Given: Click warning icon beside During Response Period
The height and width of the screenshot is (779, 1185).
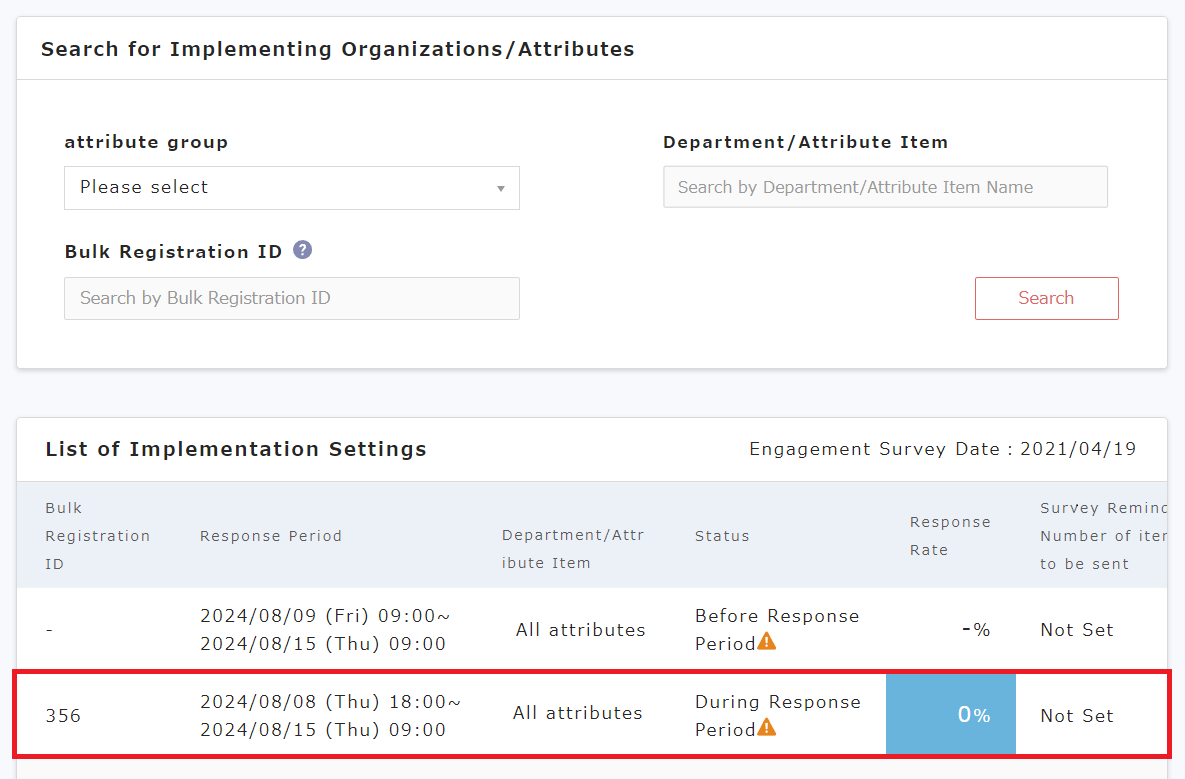Looking at the screenshot, I should tap(767, 728).
